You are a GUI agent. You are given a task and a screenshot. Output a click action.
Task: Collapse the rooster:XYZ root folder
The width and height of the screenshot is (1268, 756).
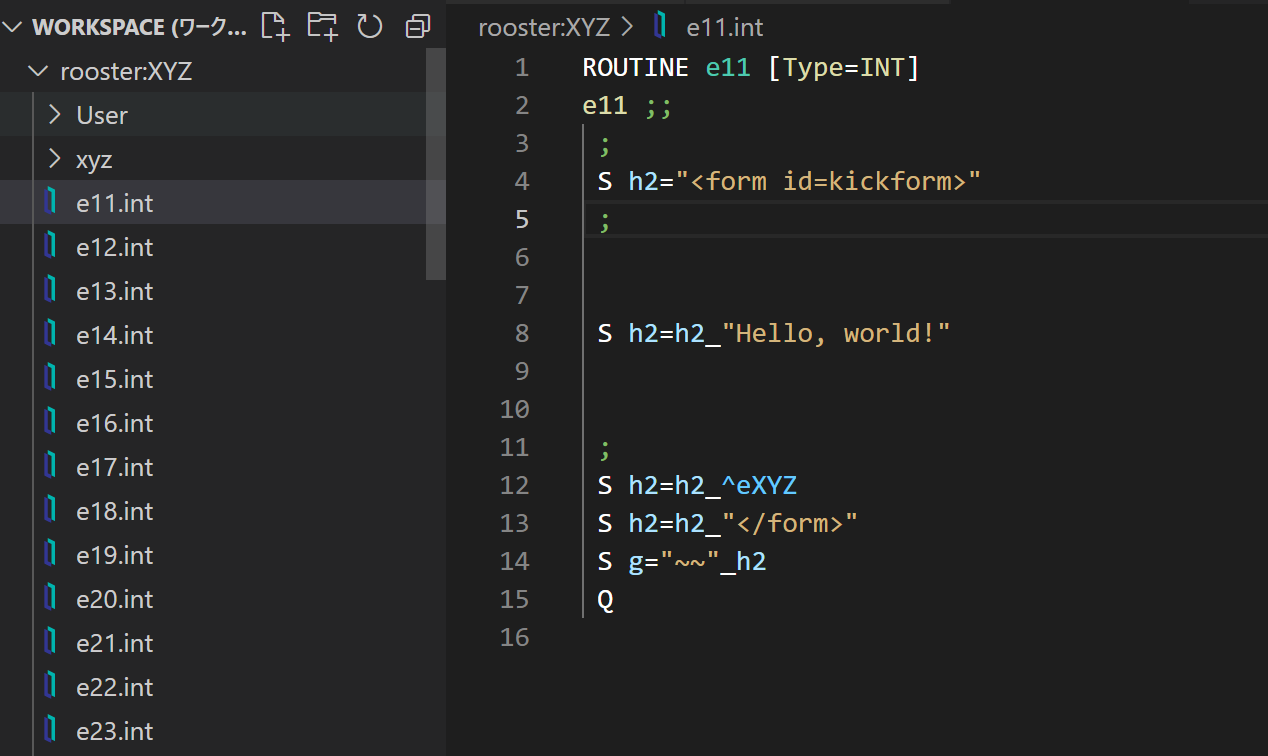click(x=39, y=71)
